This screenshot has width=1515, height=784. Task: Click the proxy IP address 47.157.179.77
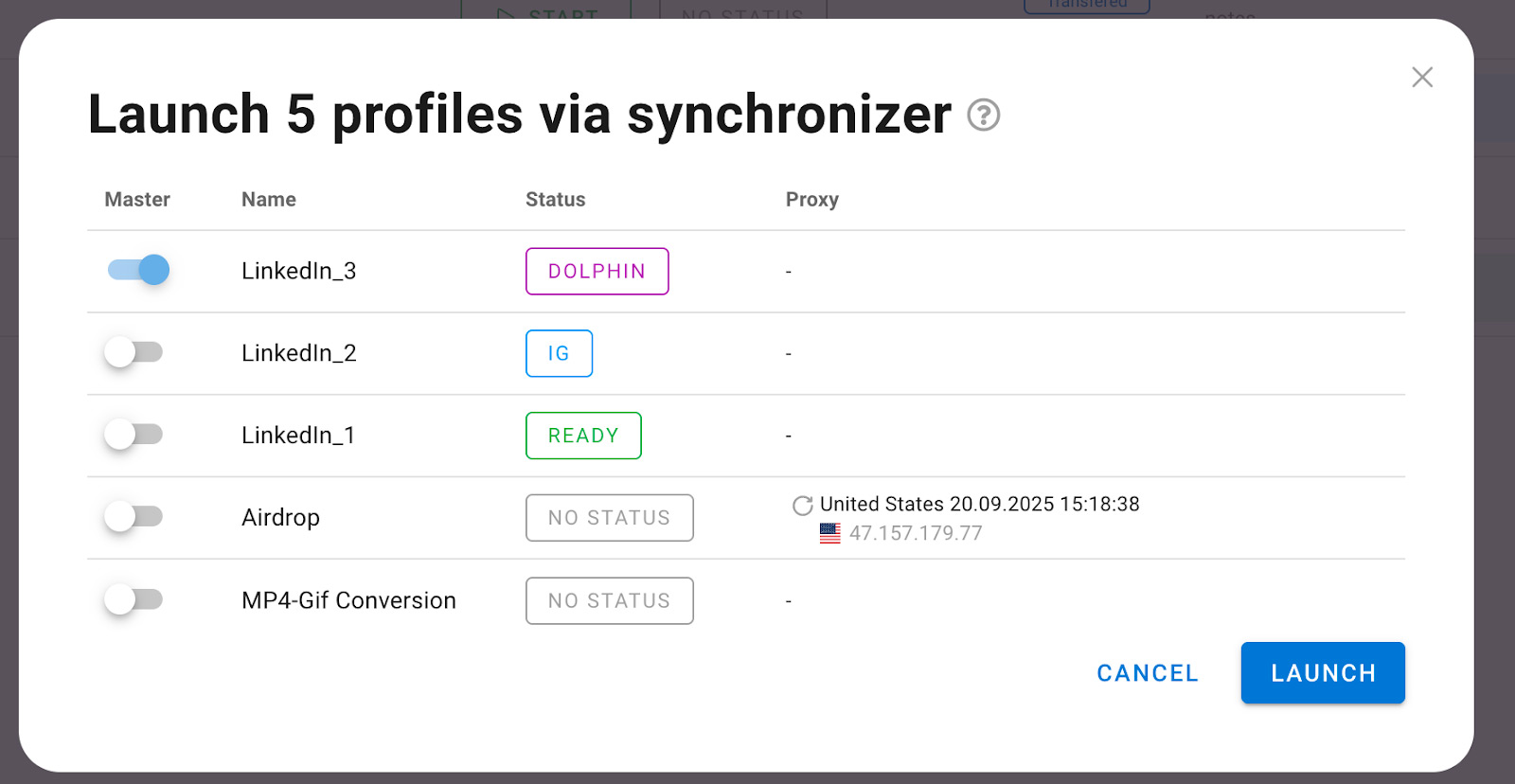[x=916, y=533]
